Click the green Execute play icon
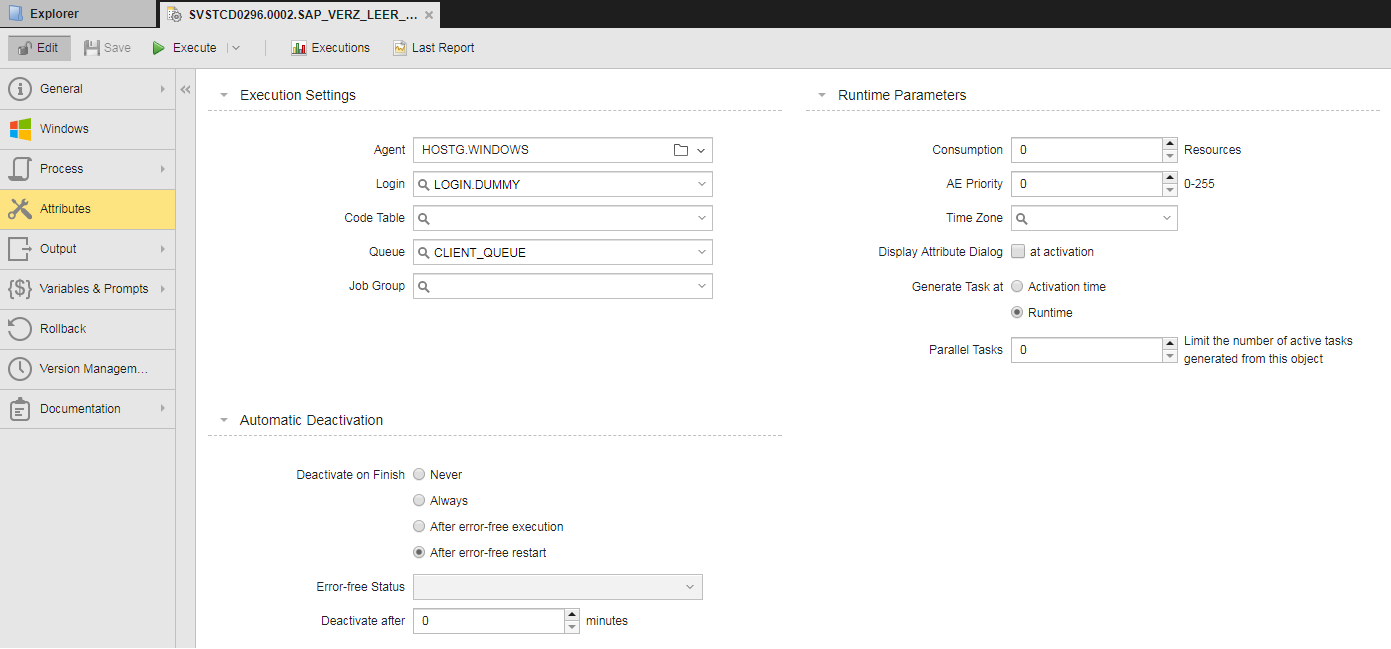The height and width of the screenshot is (649, 1391). click(x=158, y=48)
